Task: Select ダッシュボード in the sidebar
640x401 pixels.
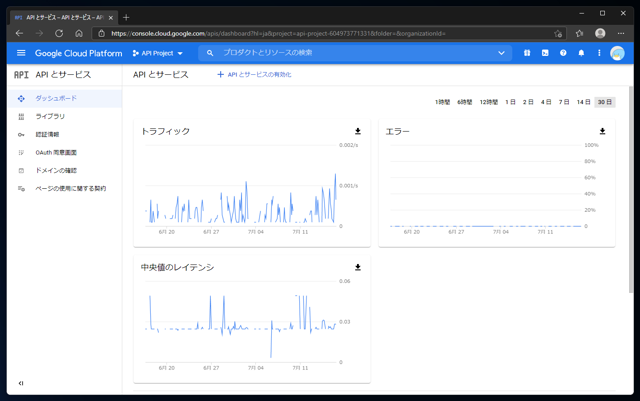Action: pos(64,98)
